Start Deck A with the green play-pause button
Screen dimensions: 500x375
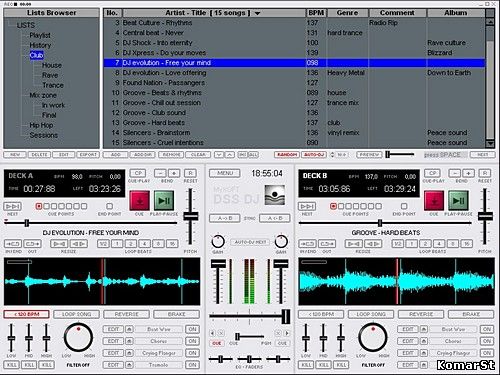pyautogui.click(x=164, y=201)
